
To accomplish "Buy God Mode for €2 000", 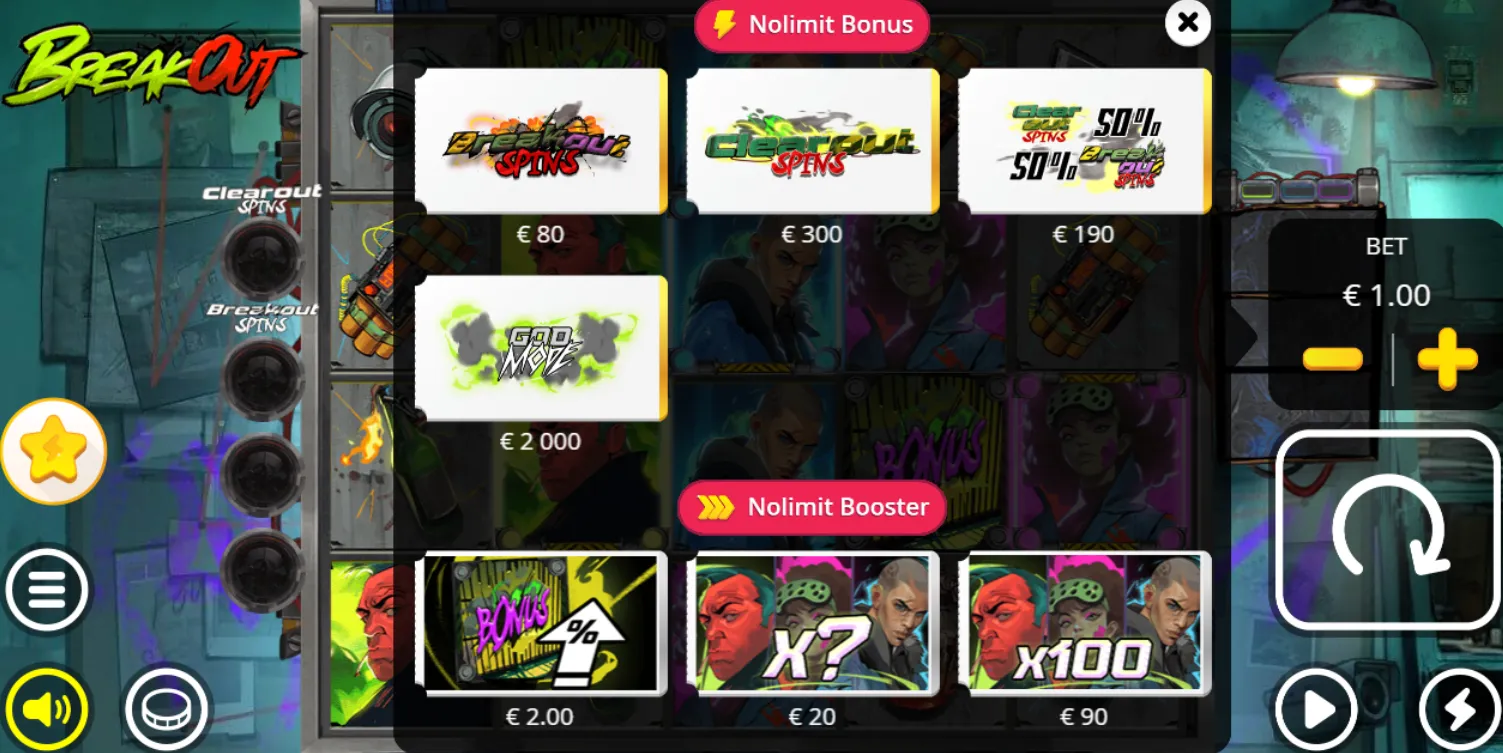I will (541, 348).
